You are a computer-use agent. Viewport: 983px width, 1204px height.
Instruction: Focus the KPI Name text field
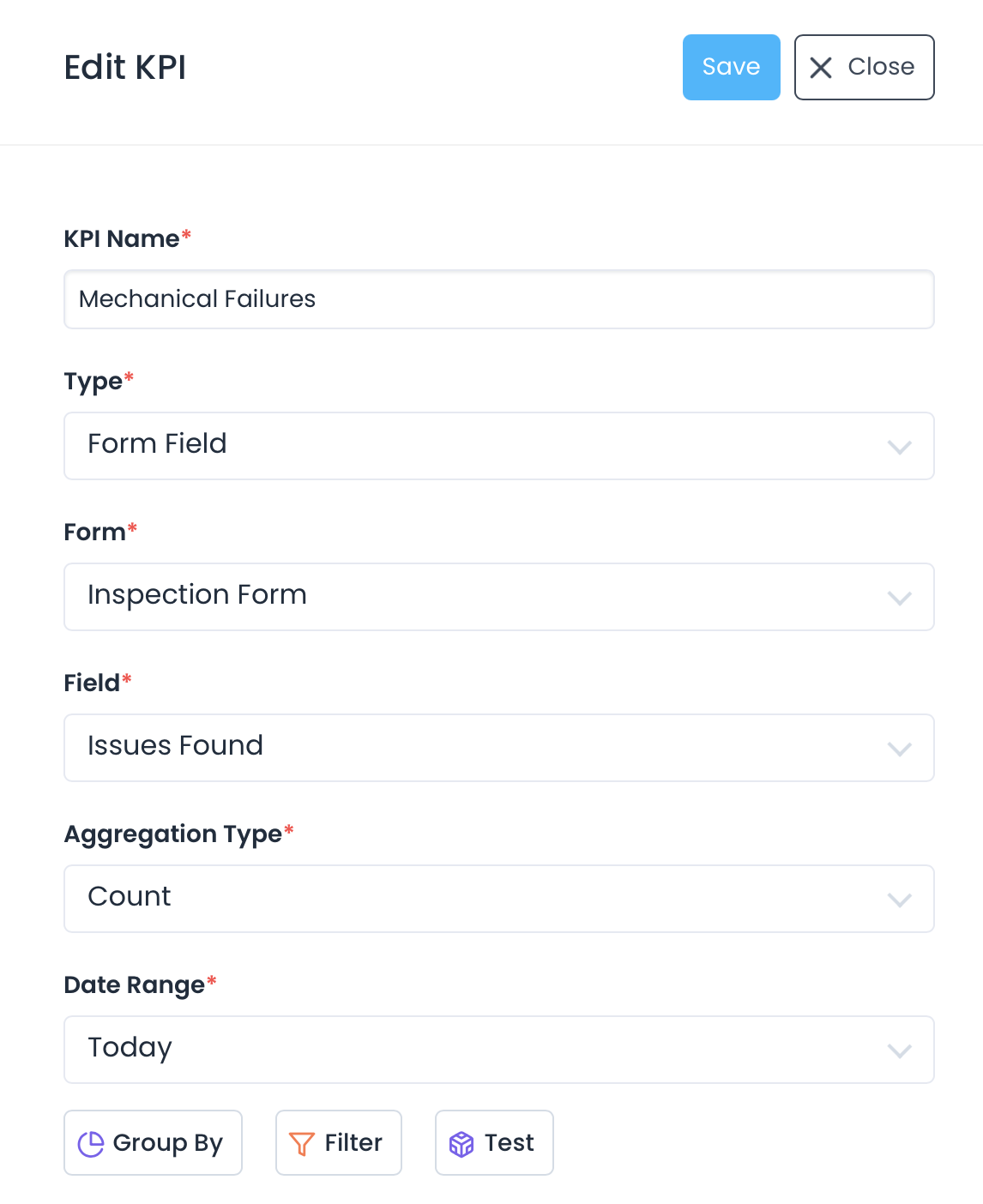point(498,299)
